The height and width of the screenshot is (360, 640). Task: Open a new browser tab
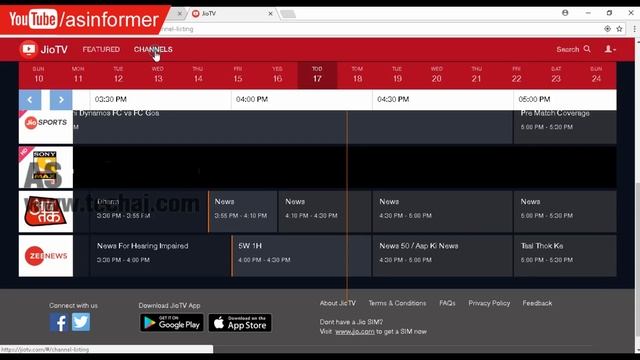point(288,14)
